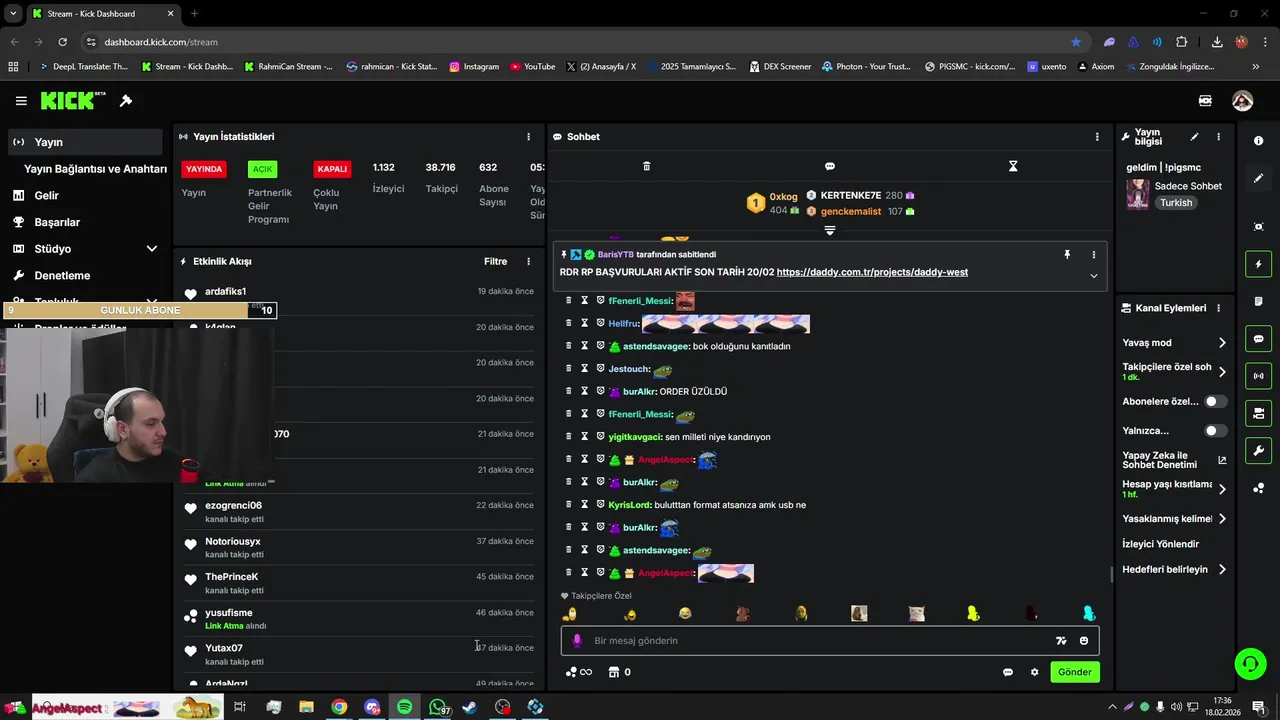Click the Gönder send button
This screenshot has height=720, width=1280.
1075,672
